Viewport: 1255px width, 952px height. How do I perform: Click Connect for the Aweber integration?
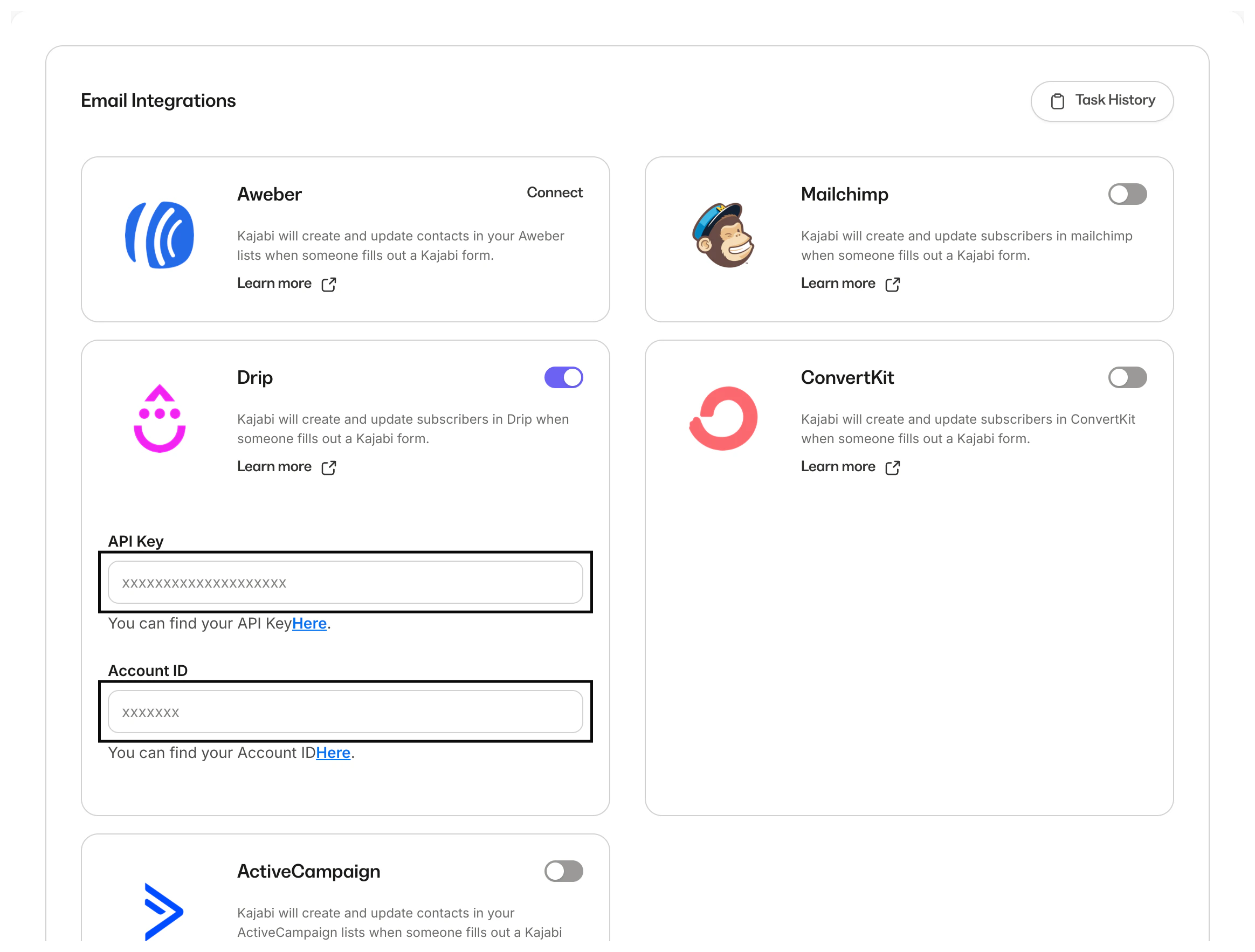tap(555, 193)
